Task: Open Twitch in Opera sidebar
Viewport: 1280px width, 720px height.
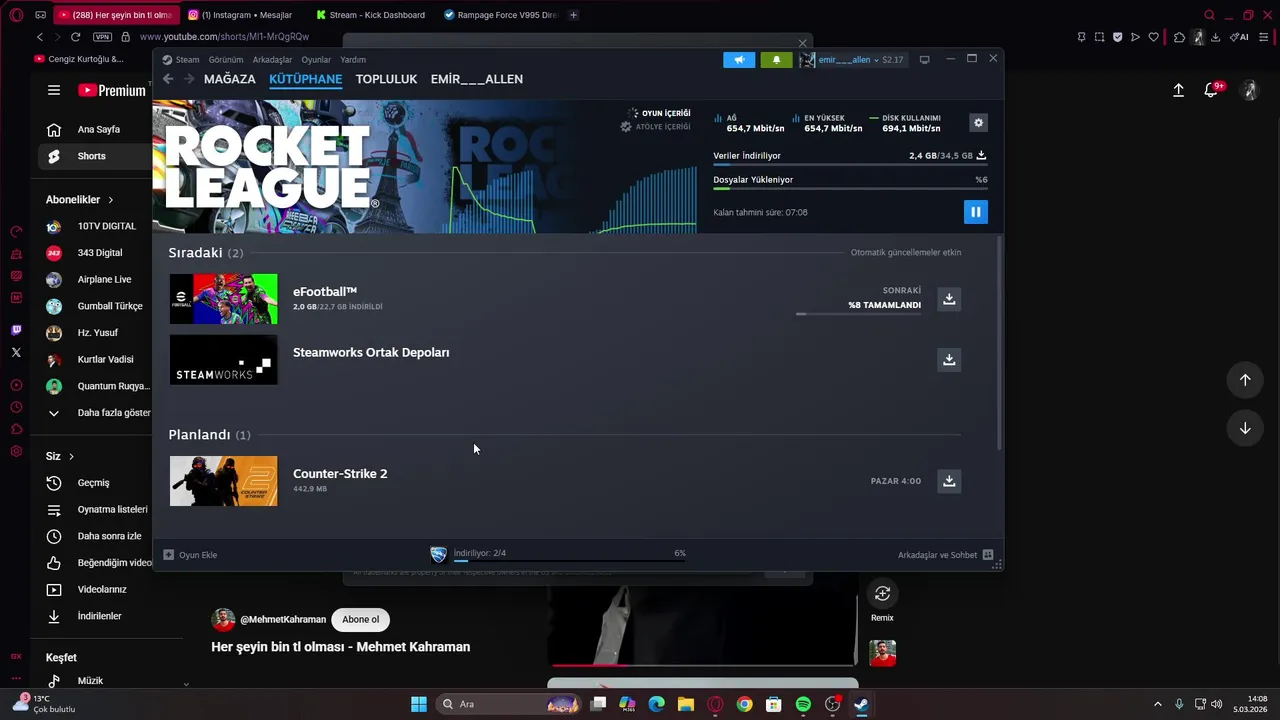Action: tap(16, 330)
